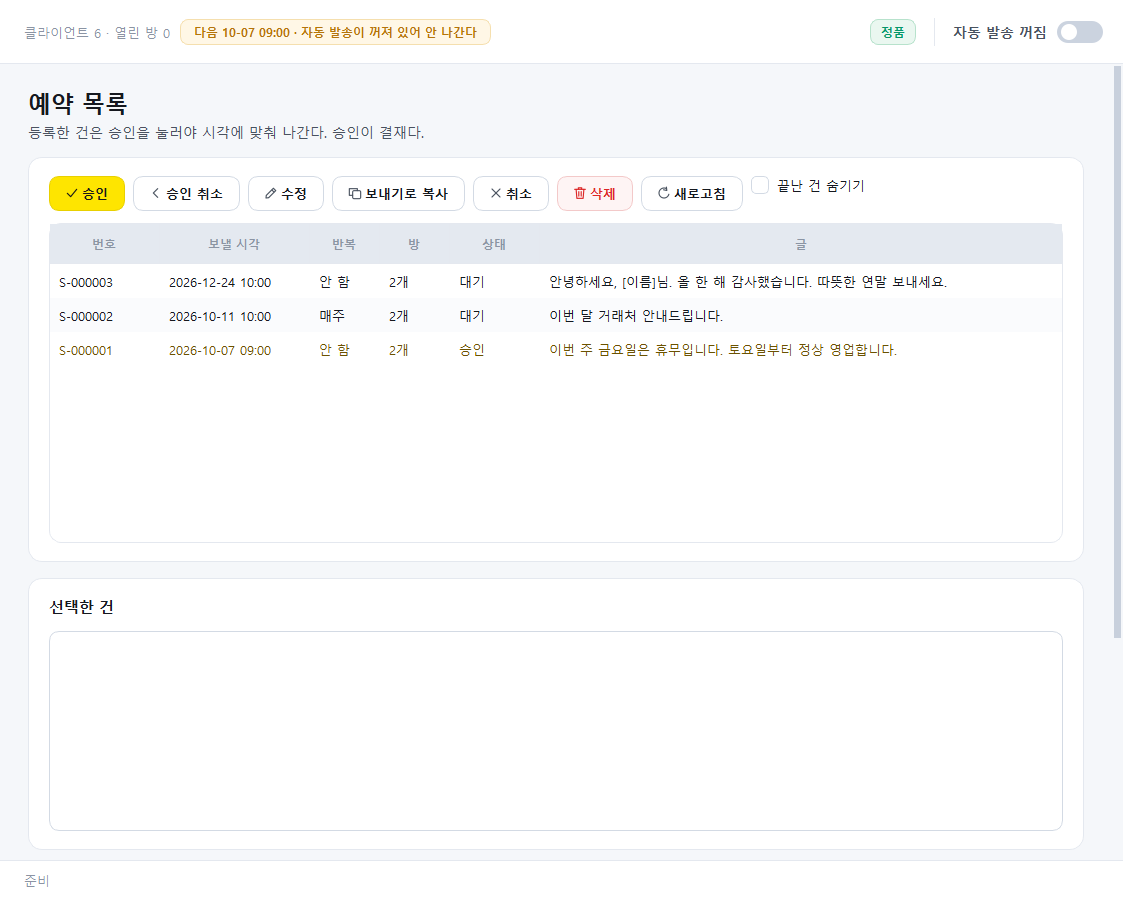
Task: Turn on the 자동 발송 toggle switch
Action: [1079, 32]
